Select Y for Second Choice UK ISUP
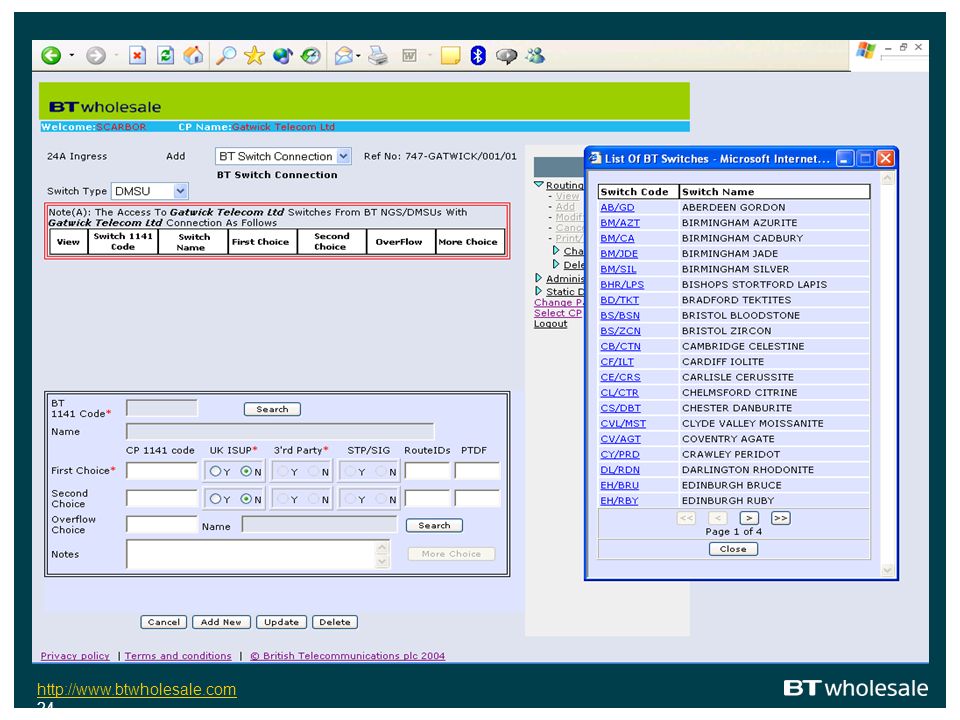 pos(215,499)
